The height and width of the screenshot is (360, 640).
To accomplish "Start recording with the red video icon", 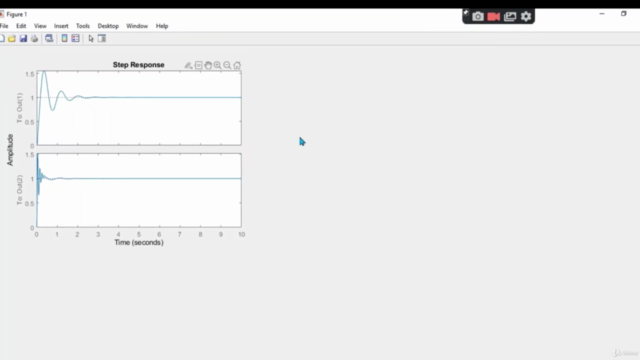I will [494, 16].
